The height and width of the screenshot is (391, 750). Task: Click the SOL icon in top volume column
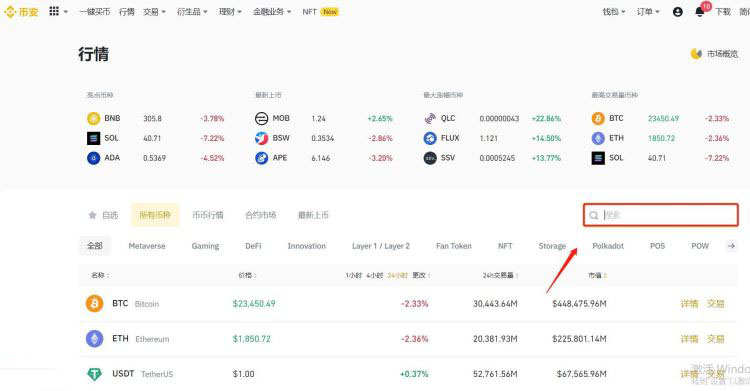pos(598,158)
